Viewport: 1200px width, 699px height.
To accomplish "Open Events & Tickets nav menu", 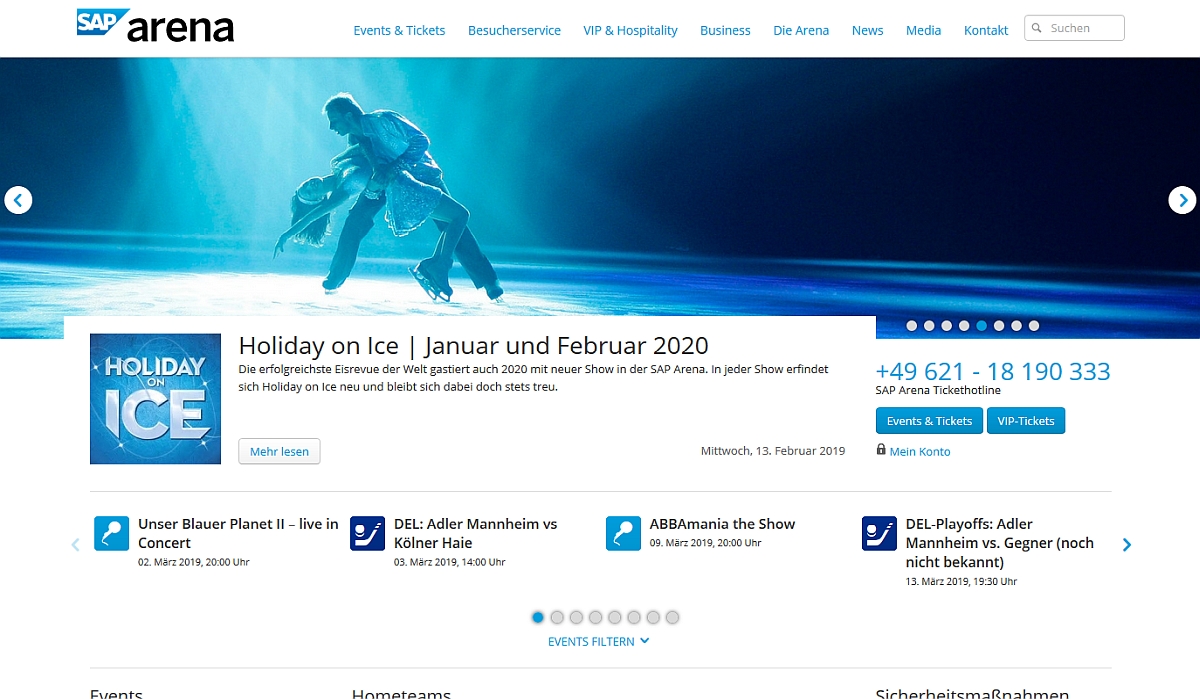I will [x=399, y=30].
